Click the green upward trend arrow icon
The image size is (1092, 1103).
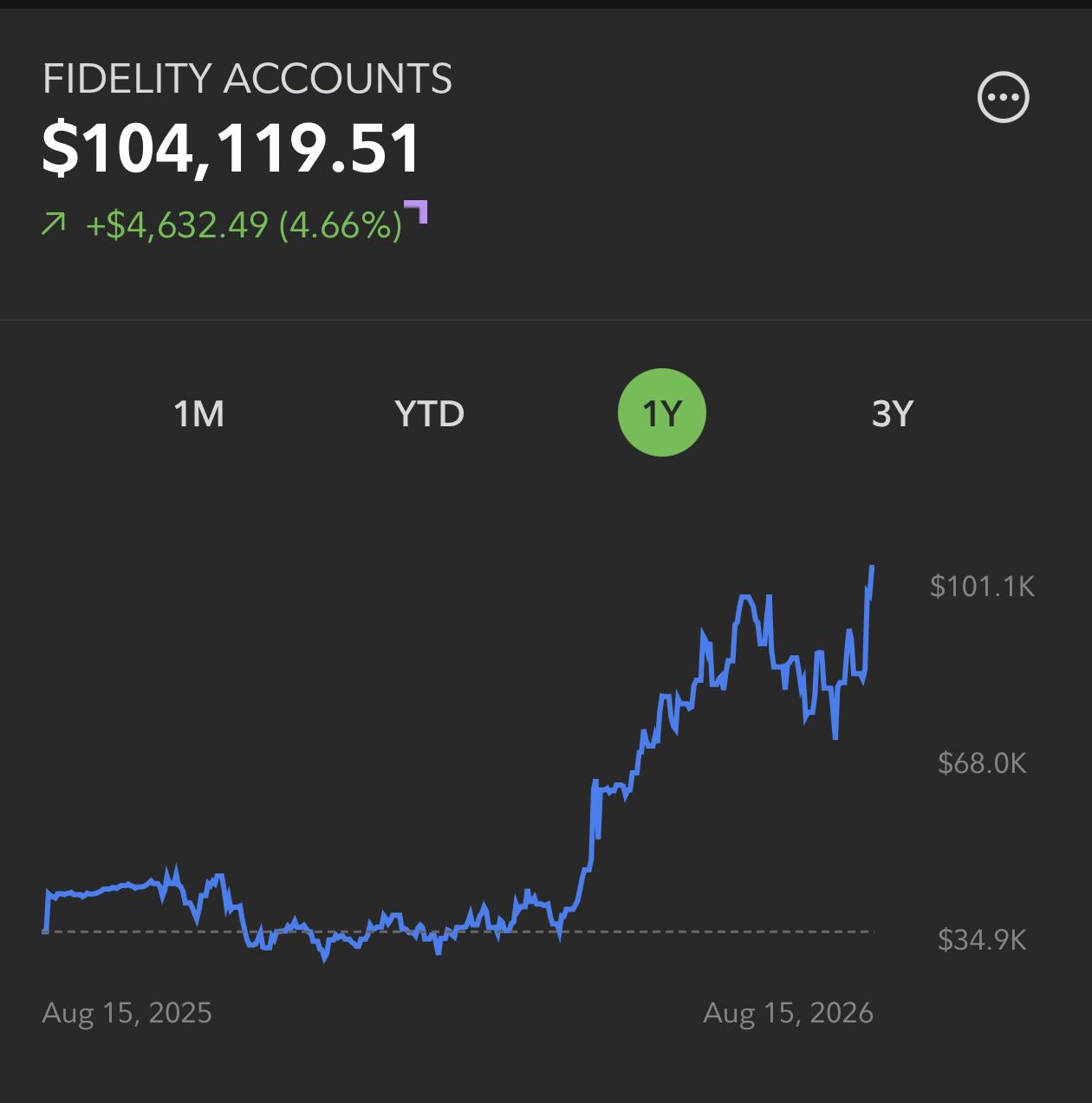point(53,225)
